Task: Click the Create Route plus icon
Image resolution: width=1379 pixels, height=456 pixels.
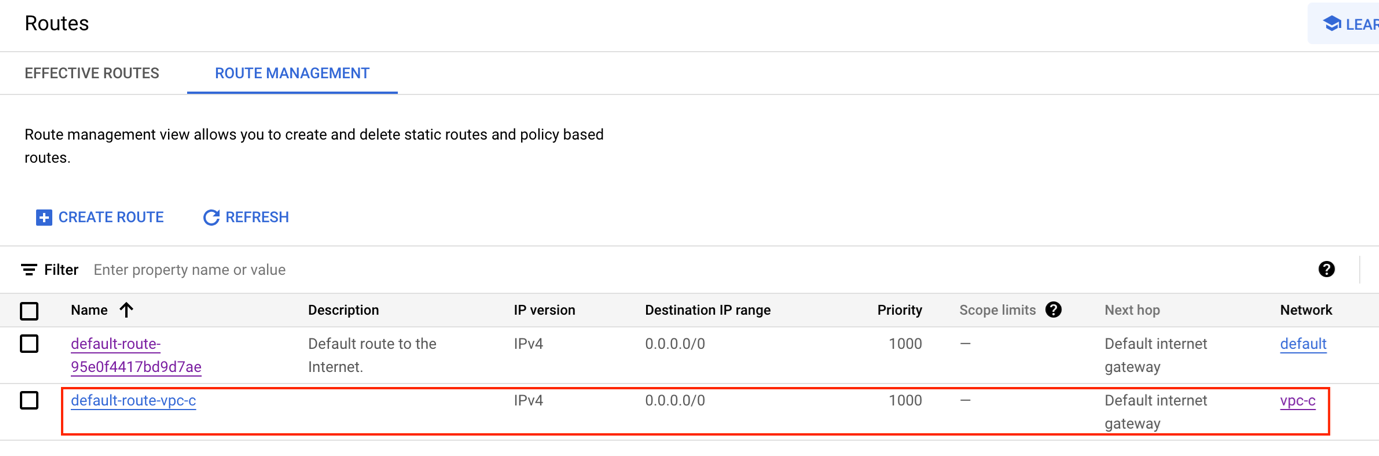Action: point(44,218)
